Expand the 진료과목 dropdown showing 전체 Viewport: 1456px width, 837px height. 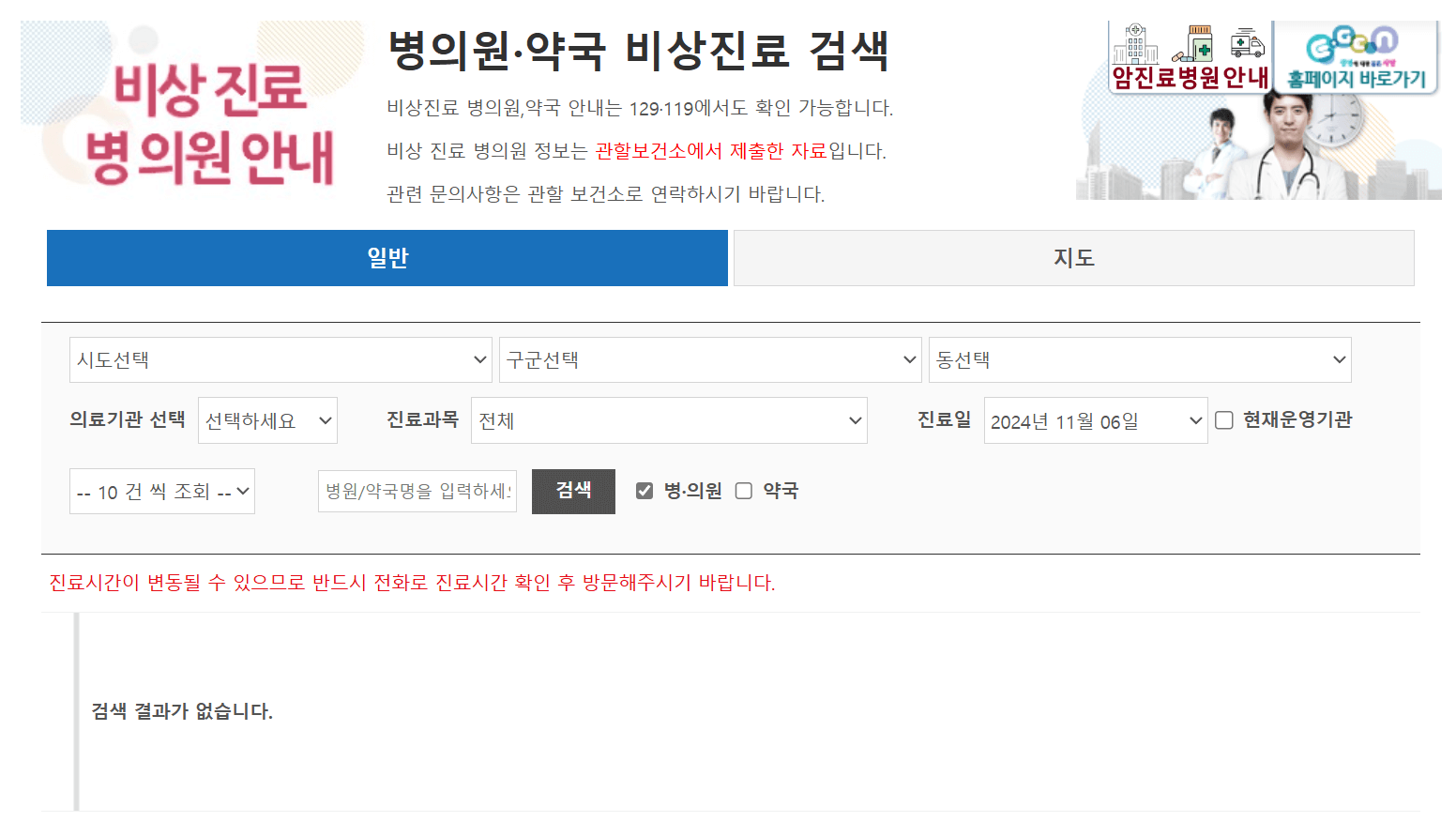click(669, 420)
